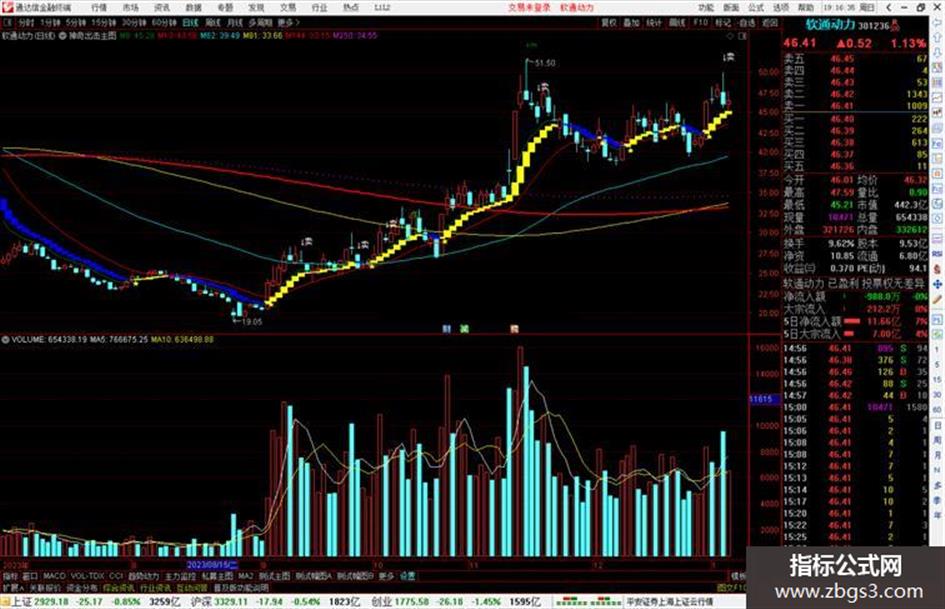Switch chart to 分时 period
Image resolution: width=945 pixels, height=609 pixels.
[25, 22]
